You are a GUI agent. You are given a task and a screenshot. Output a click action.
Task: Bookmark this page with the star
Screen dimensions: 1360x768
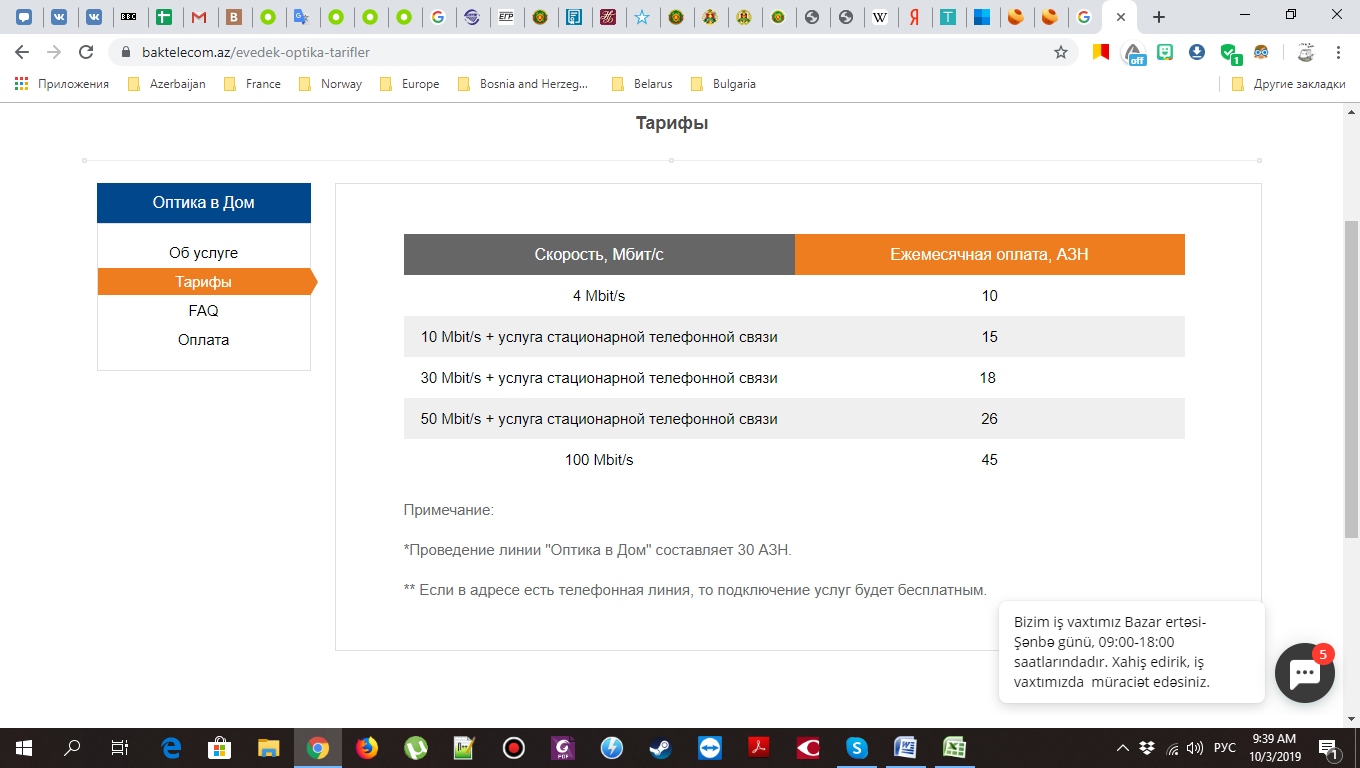pos(1061,52)
